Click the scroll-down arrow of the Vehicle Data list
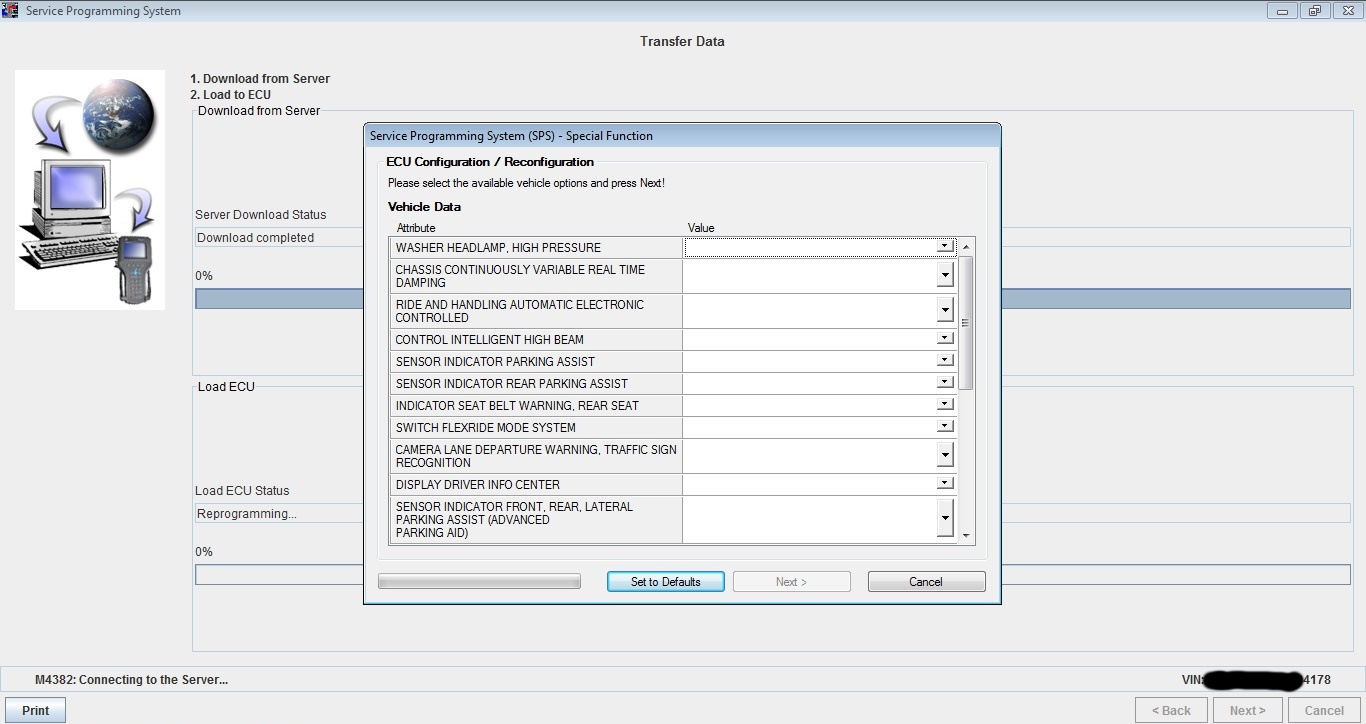This screenshot has height=724, width=1366. [966, 536]
